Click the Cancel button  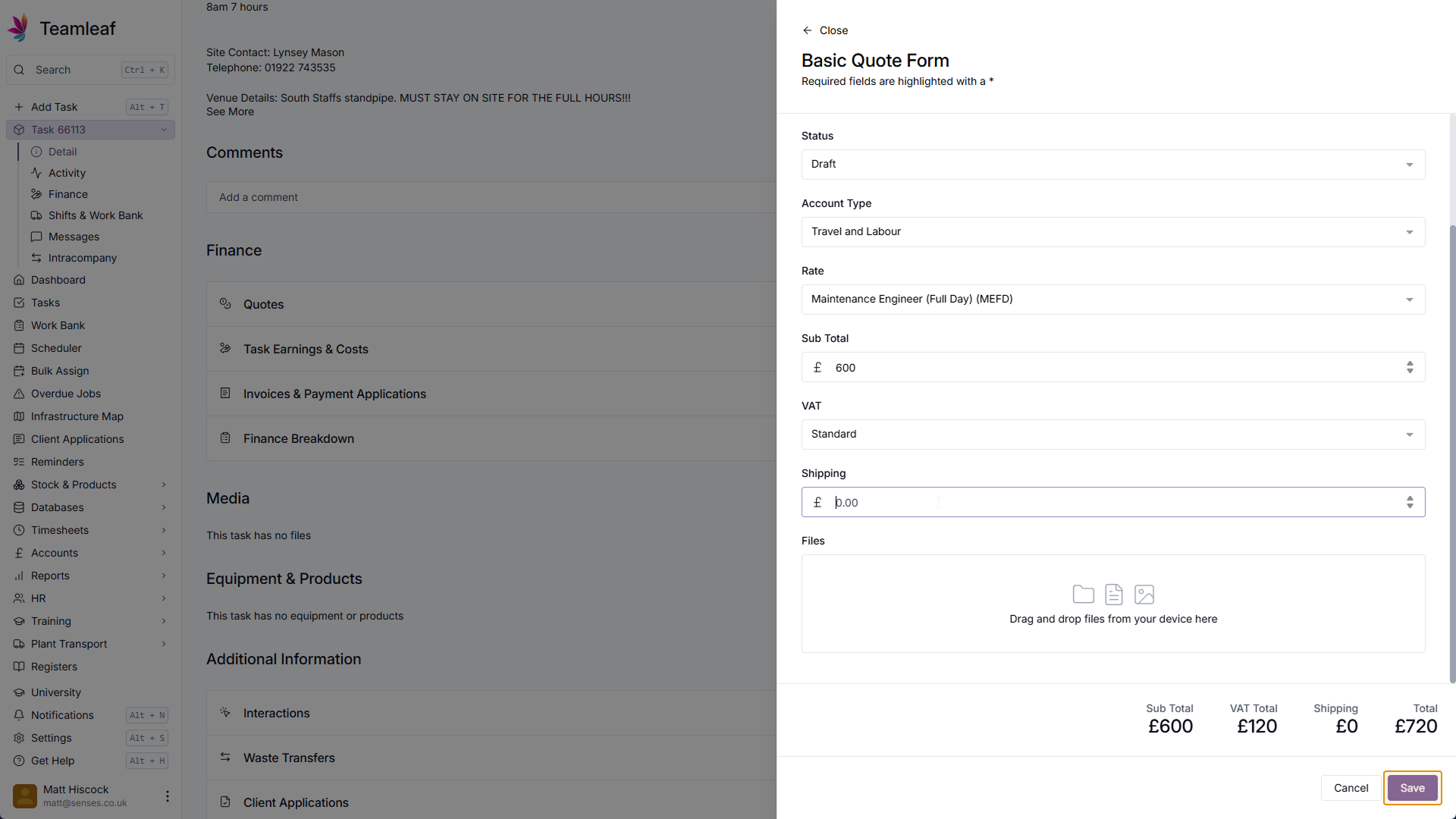pyautogui.click(x=1351, y=788)
